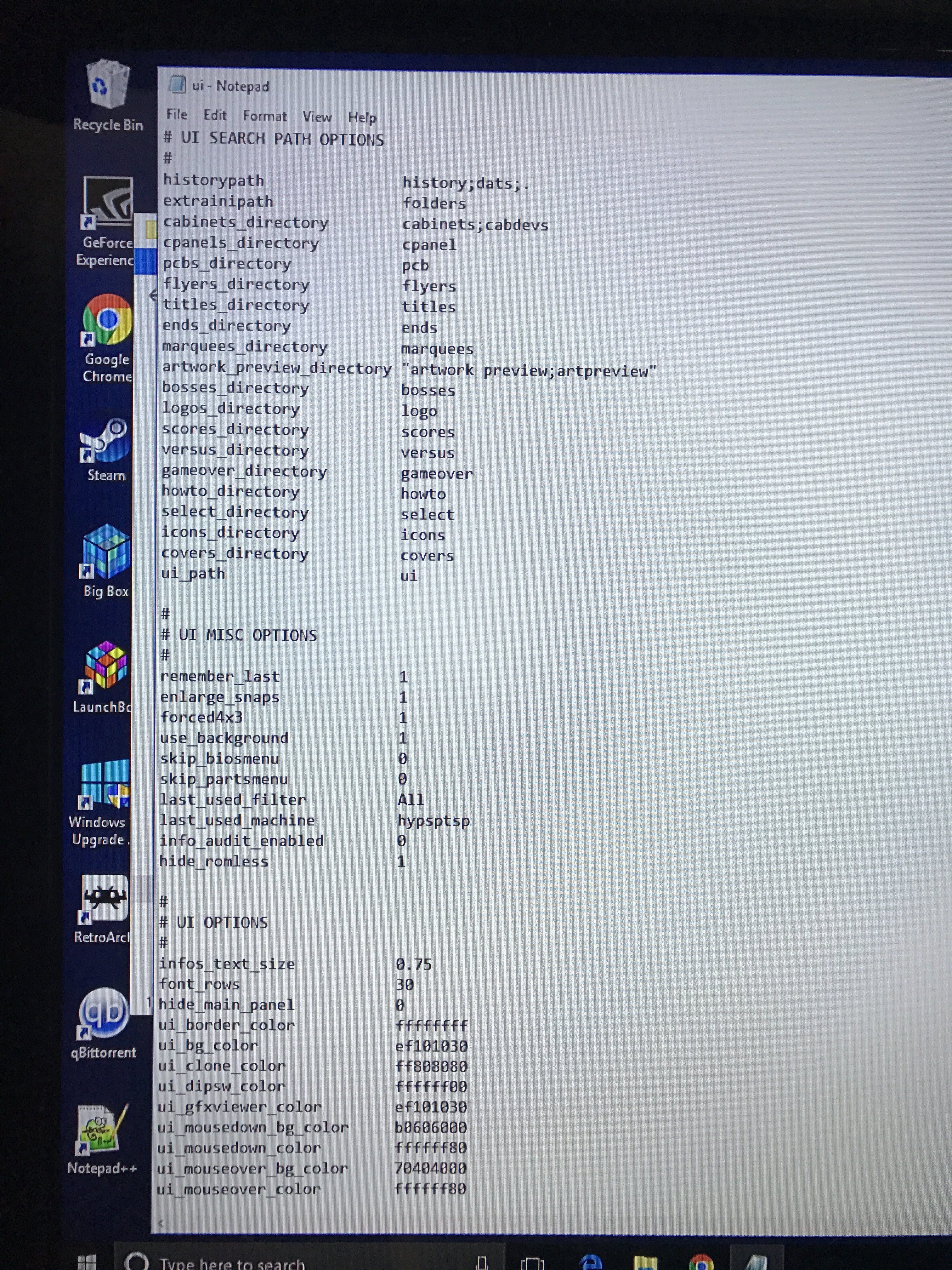Click the 'cpanels_directory' option name

tap(241, 243)
